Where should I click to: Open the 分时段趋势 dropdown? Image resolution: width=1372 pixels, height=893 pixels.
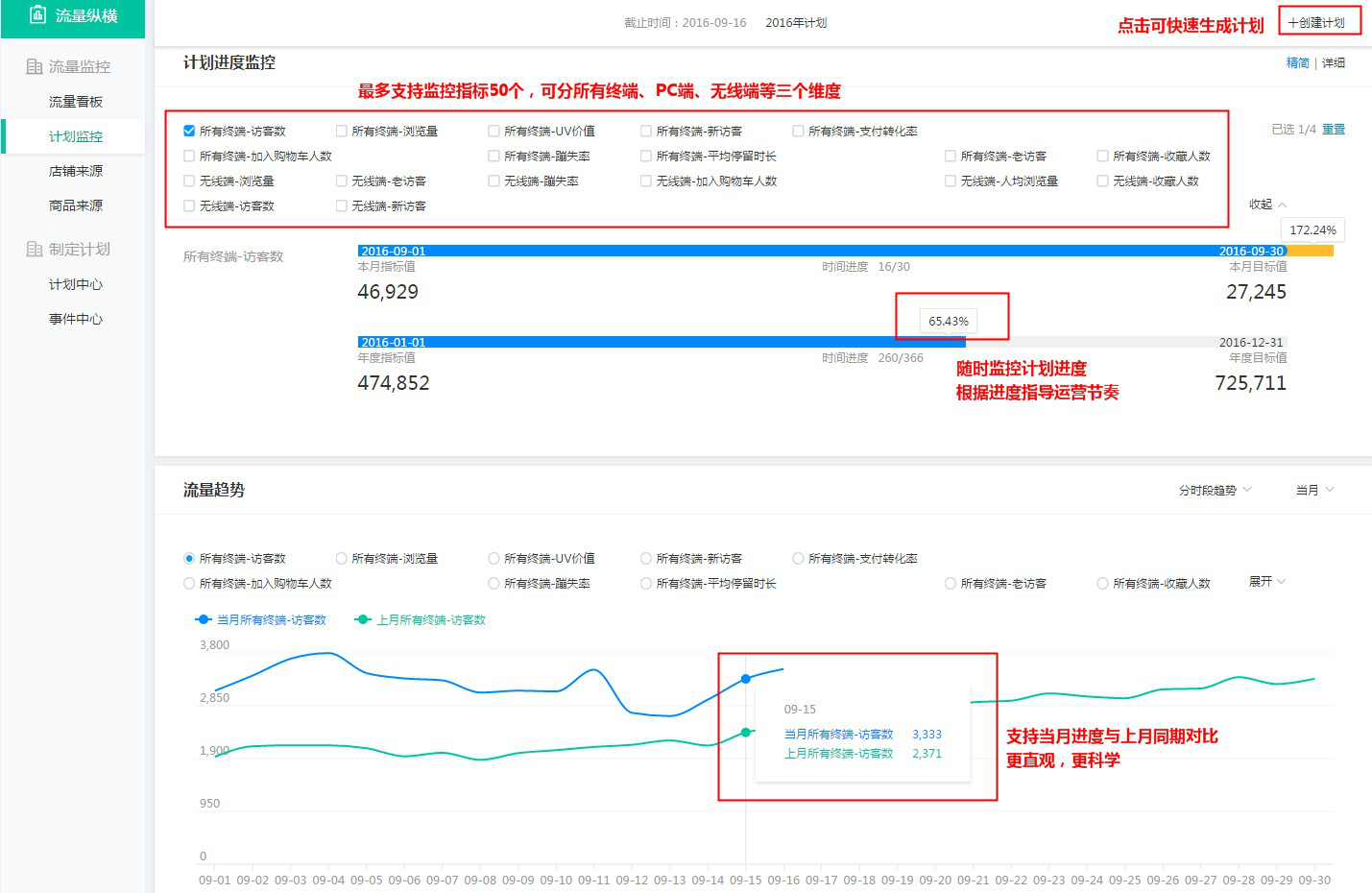[1215, 490]
